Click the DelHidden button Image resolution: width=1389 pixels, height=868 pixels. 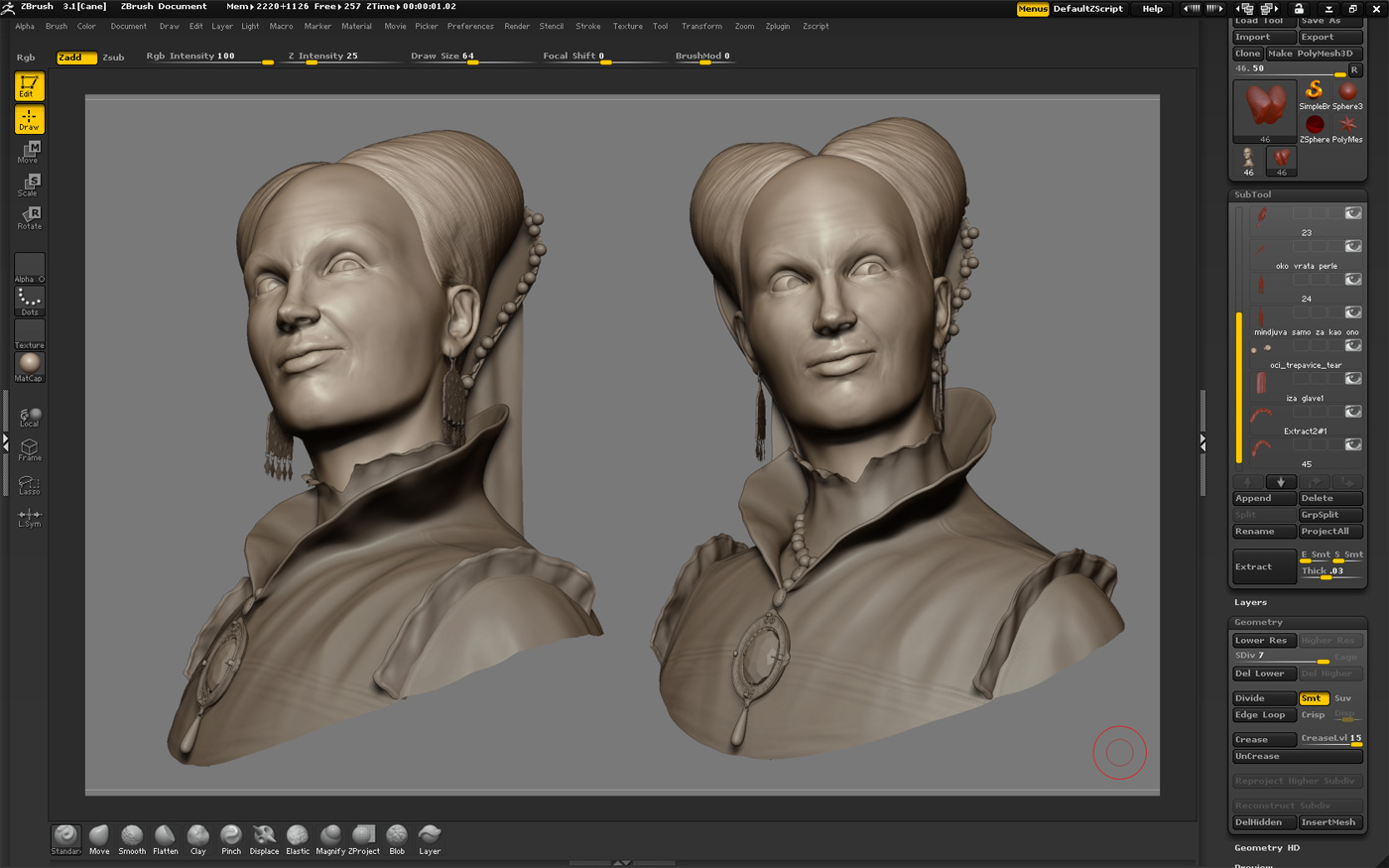1264,822
